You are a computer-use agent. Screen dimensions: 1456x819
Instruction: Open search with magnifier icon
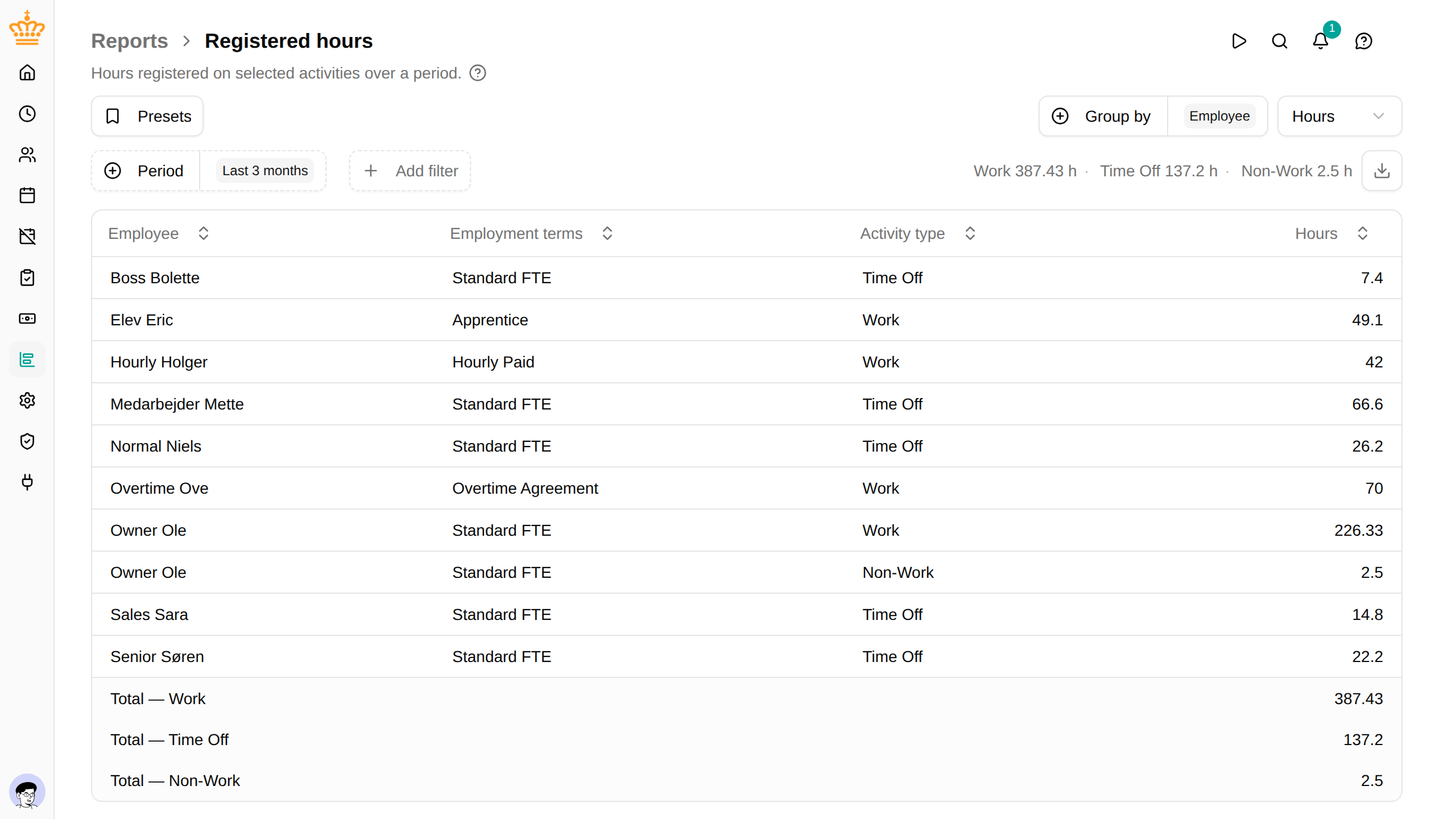(x=1280, y=41)
